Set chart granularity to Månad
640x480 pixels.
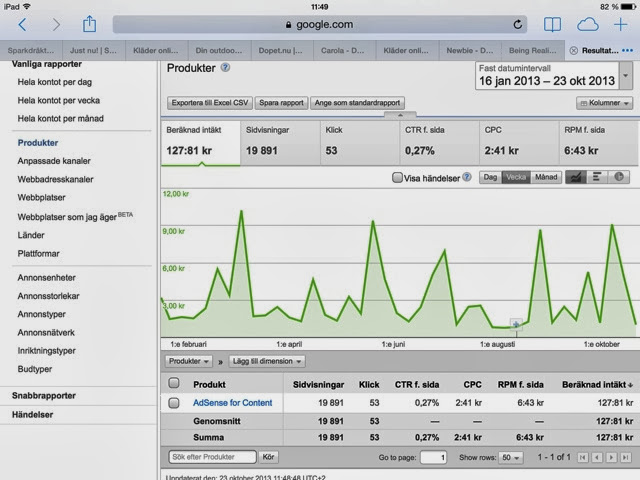[x=546, y=177]
